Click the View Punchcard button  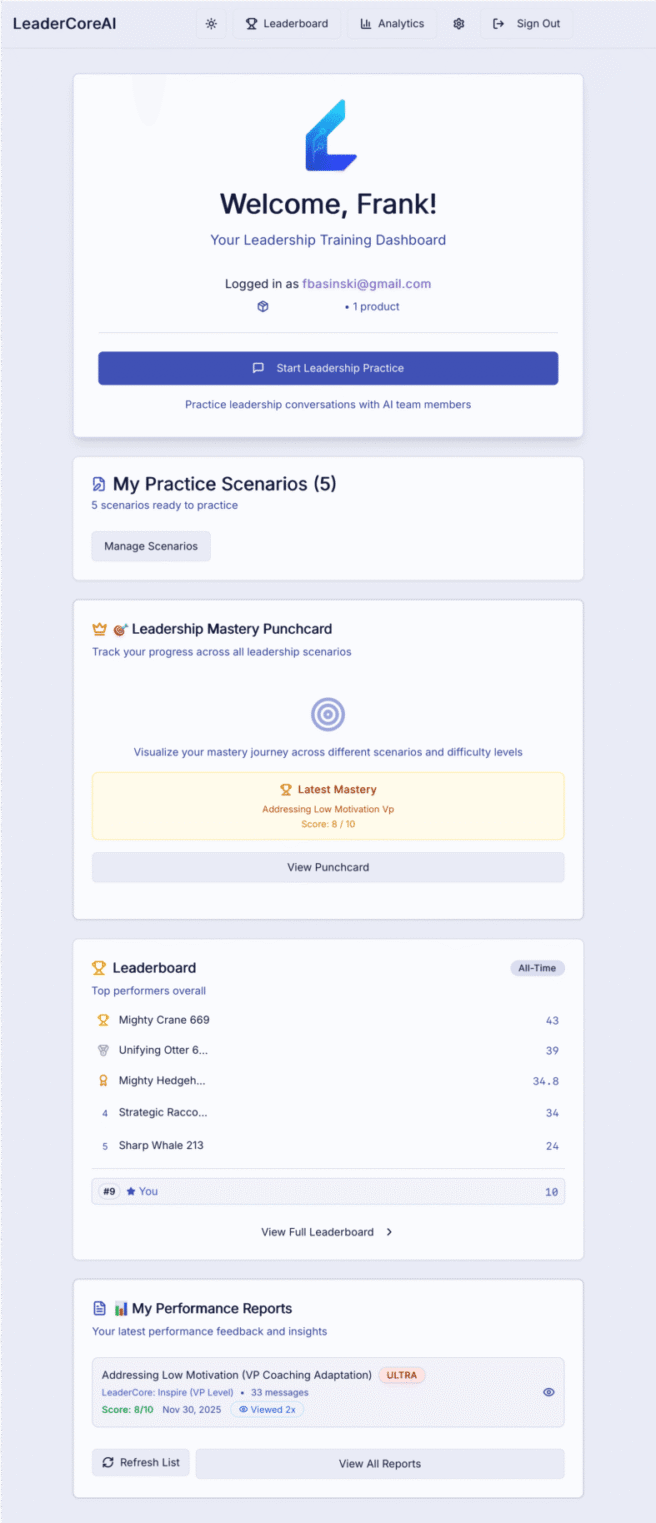pos(328,867)
